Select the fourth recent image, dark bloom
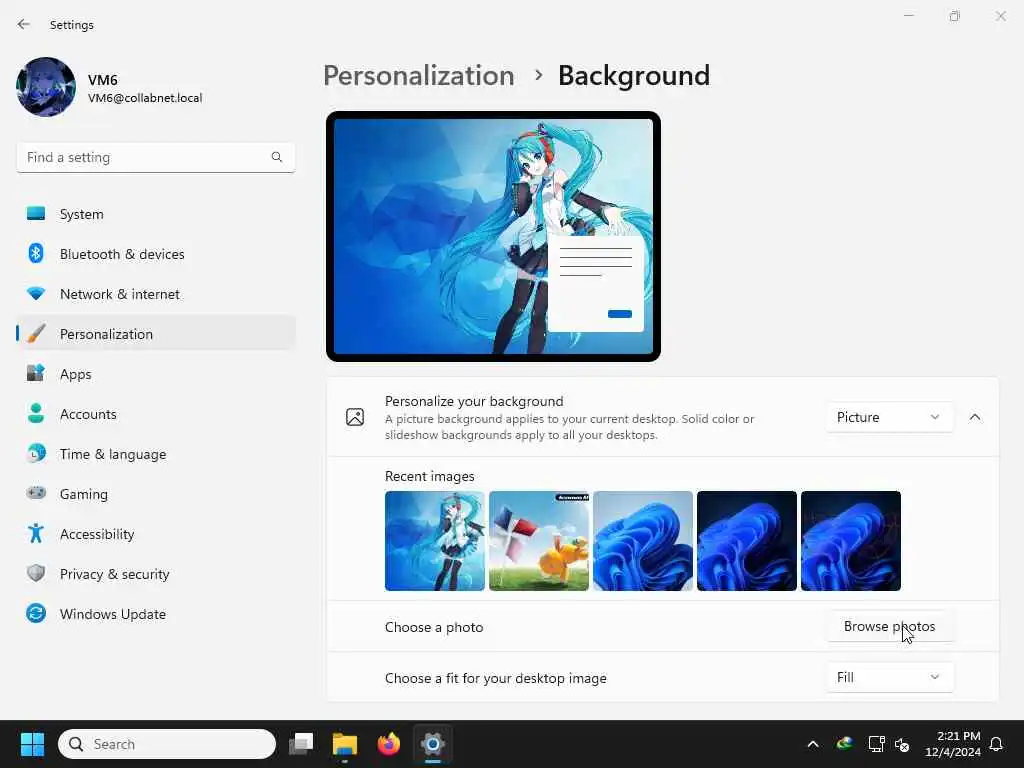Viewport: 1024px width, 768px height. pos(746,541)
